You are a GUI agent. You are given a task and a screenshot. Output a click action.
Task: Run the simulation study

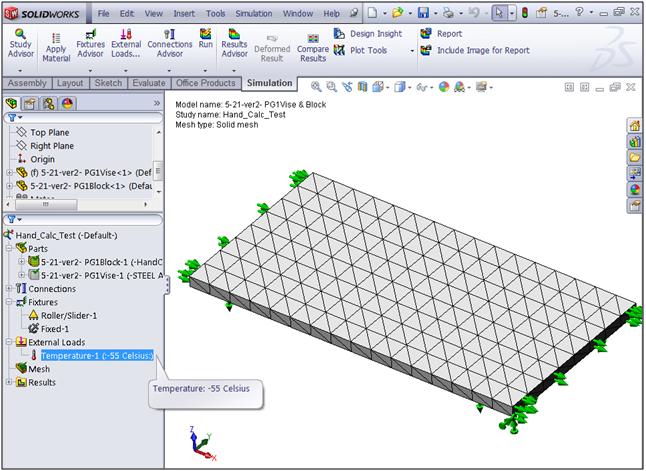click(206, 38)
